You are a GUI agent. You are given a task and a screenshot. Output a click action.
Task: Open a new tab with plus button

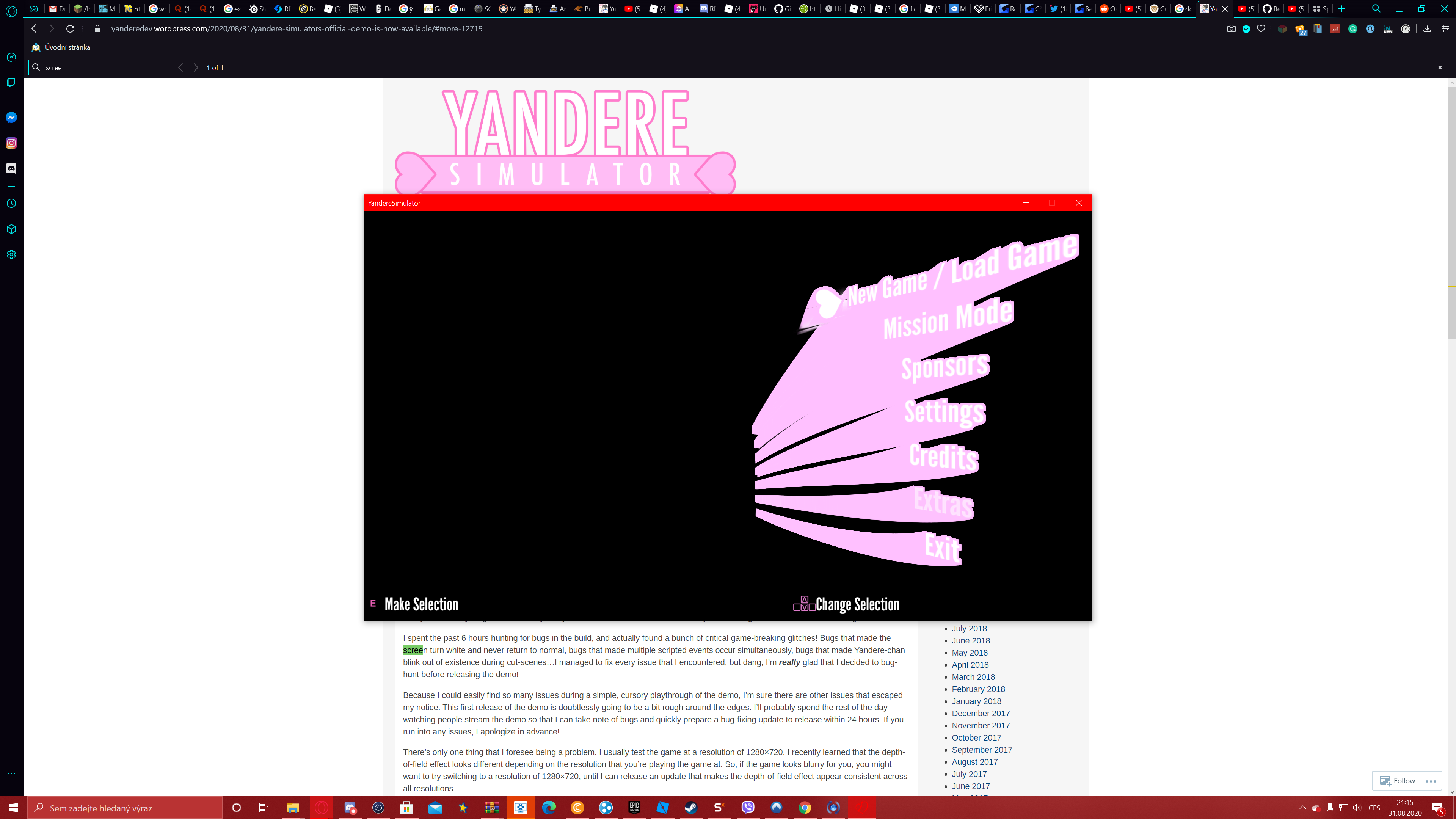coord(1341,8)
